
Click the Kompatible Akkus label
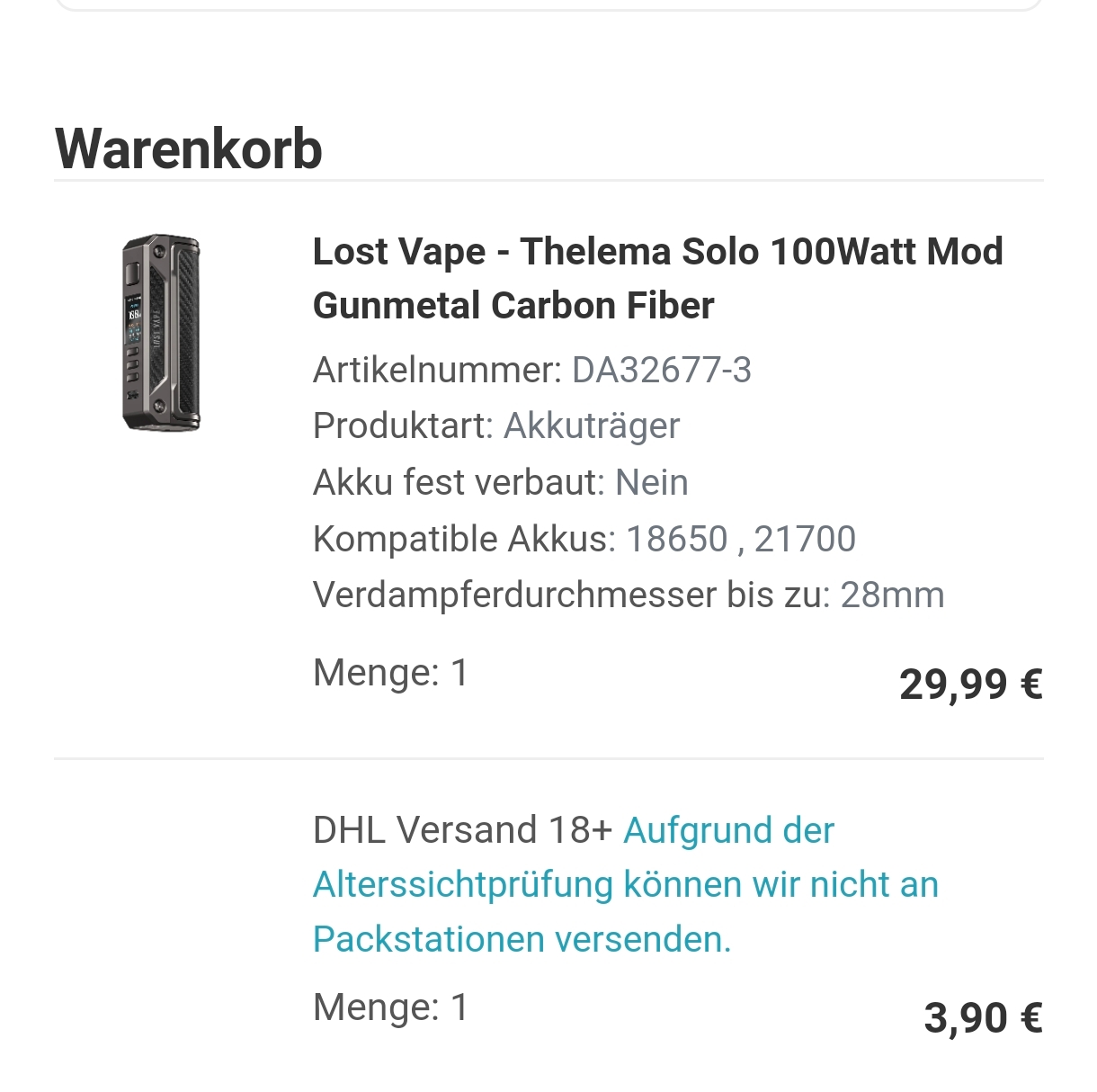(464, 540)
